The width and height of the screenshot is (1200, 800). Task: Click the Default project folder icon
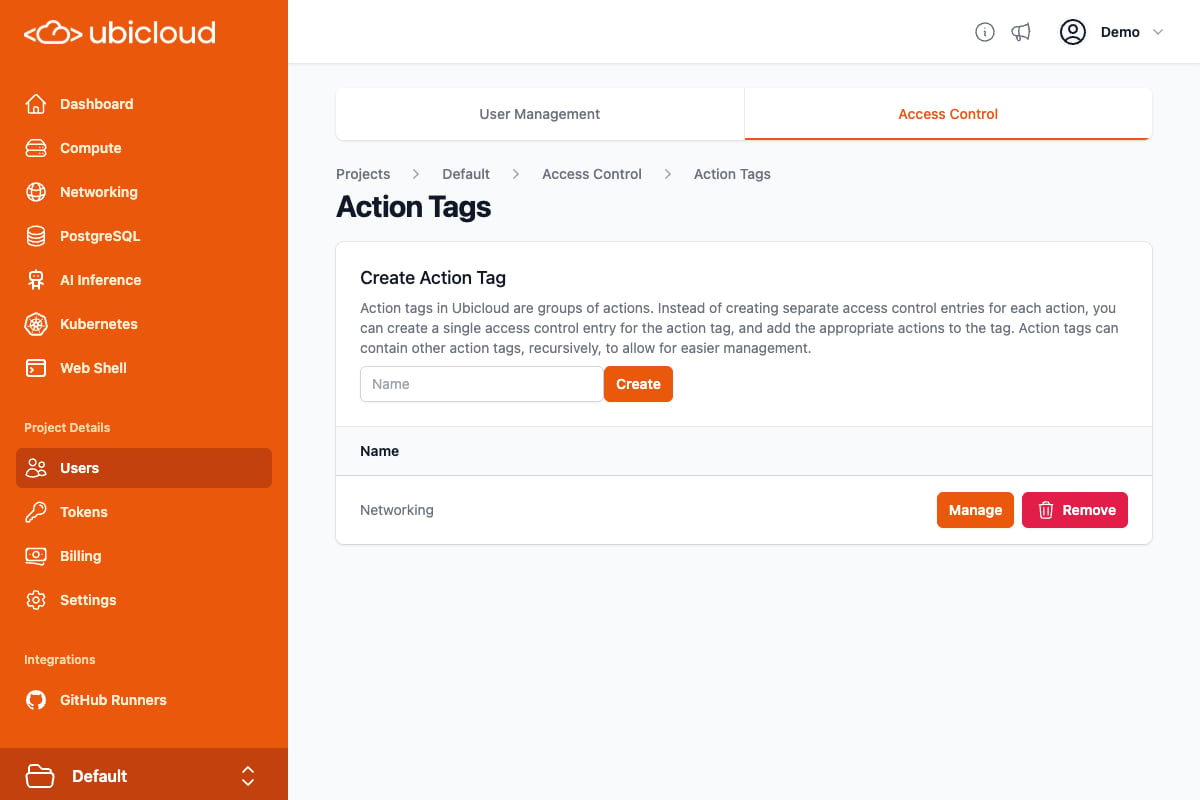click(x=40, y=776)
